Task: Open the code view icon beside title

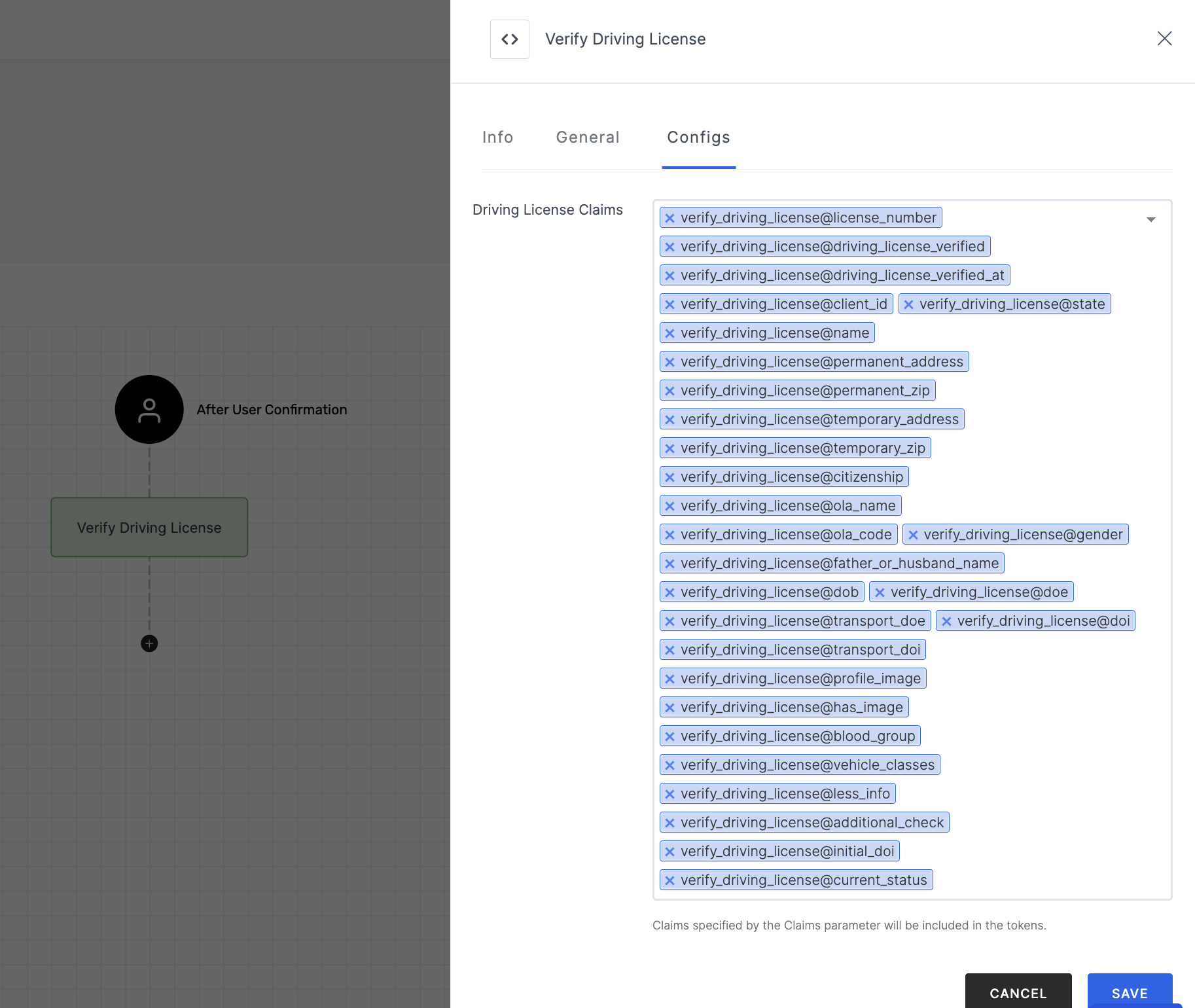Action: point(509,39)
